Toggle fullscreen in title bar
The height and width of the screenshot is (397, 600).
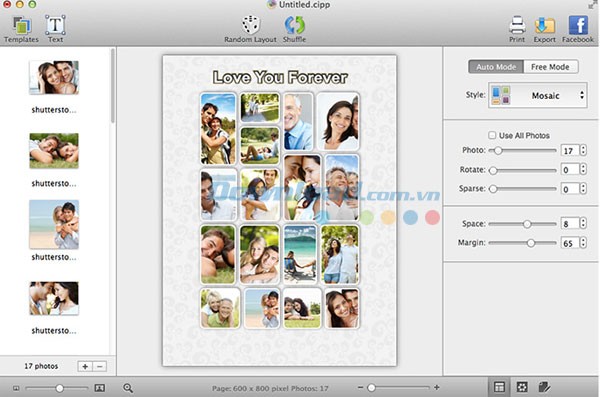pos(592,5)
